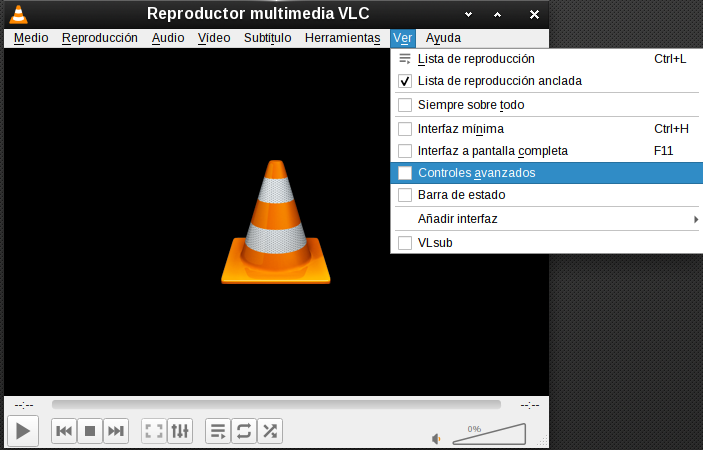
Task: Click elapsed time label left of seek bar
Action: 24,405
